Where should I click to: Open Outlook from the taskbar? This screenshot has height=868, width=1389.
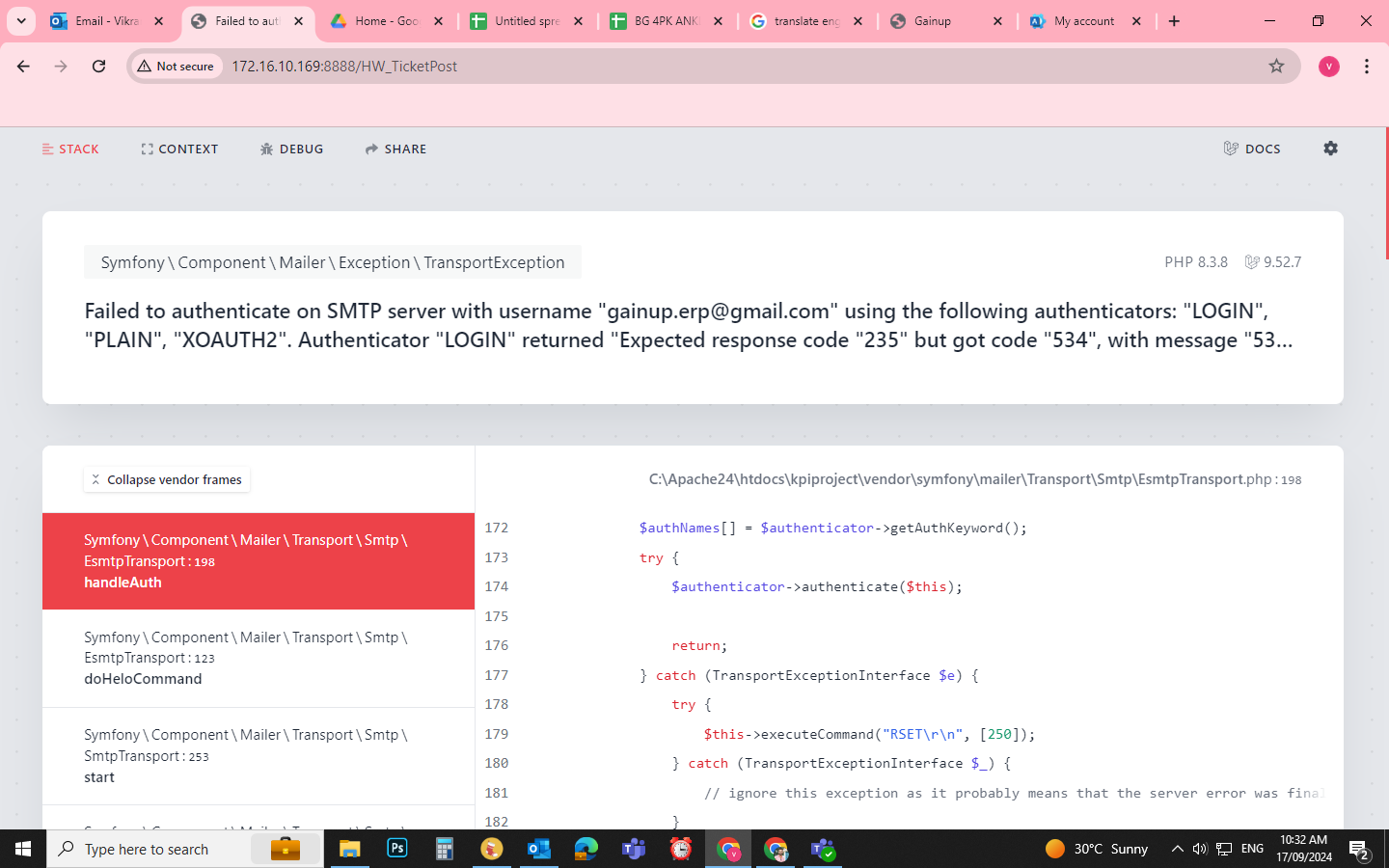[x=538, y=849]
